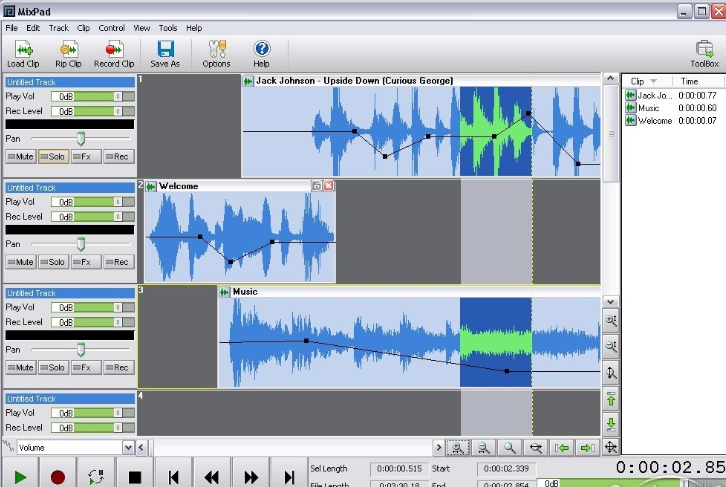Open the Volume envelope dropdown
This screenshot has width=726, height=487.
click(128, 448)
